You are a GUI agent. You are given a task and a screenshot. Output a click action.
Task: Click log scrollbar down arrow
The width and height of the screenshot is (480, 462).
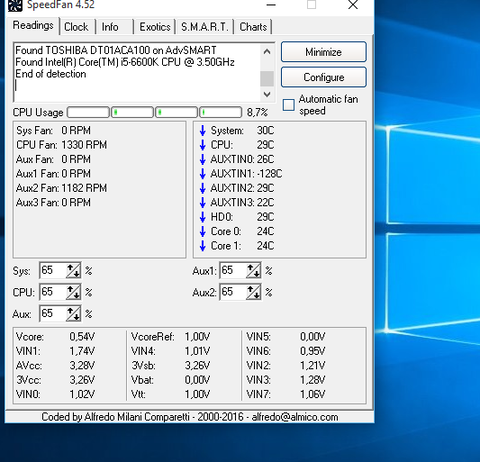267,94
